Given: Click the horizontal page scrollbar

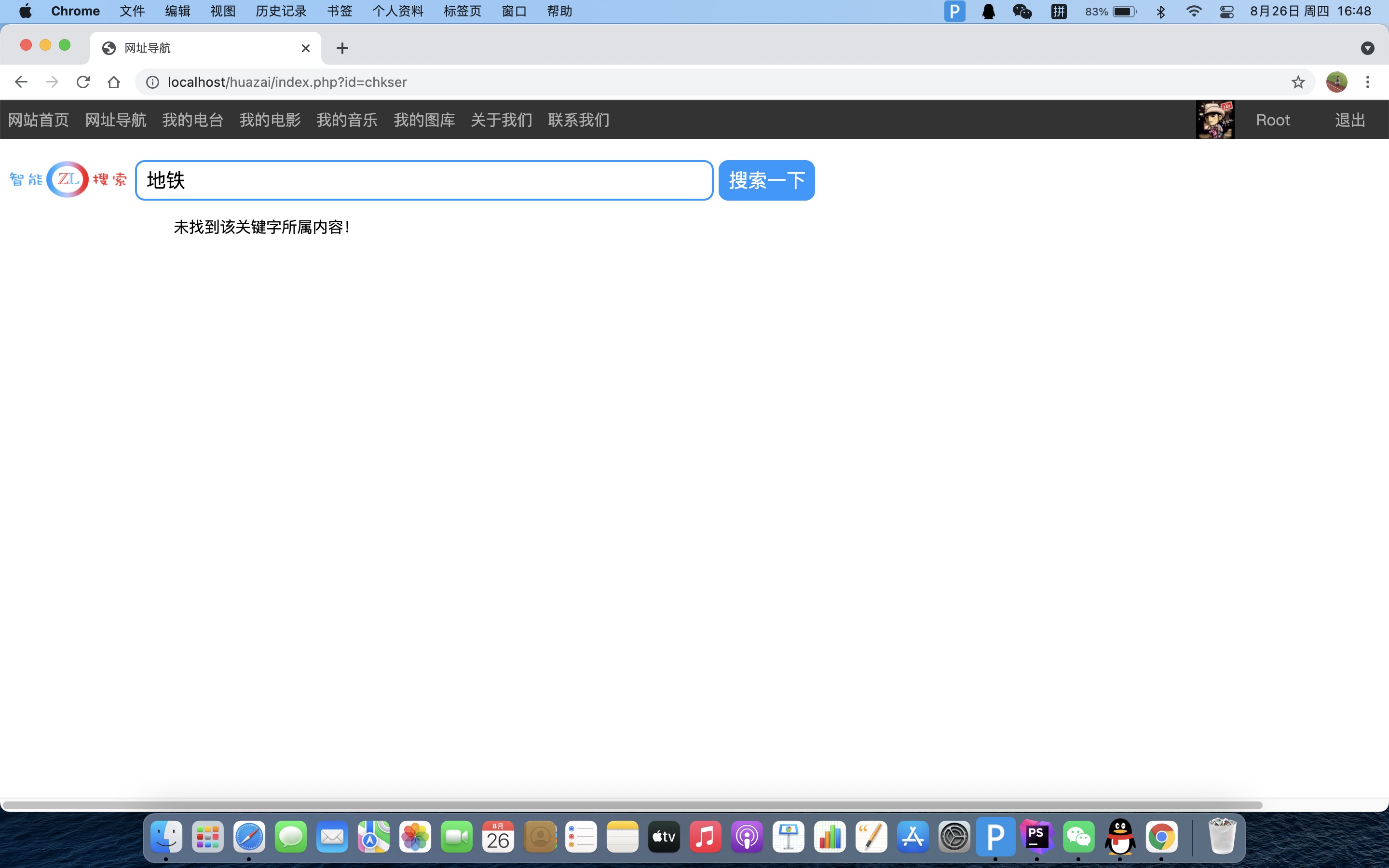Looking at the screenshot, I should coord(631,805).
